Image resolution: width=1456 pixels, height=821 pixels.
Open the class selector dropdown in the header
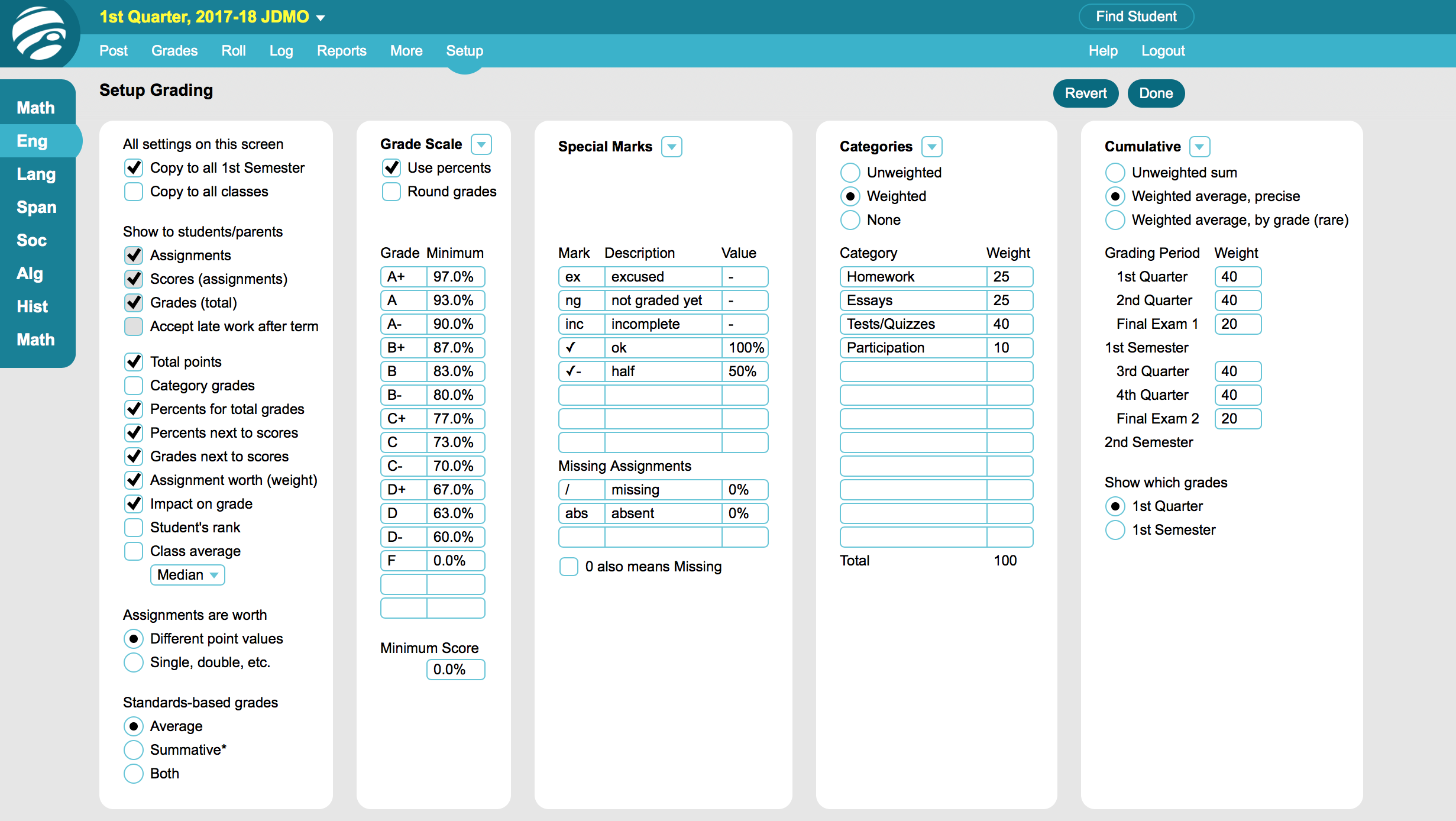(321, 18)
